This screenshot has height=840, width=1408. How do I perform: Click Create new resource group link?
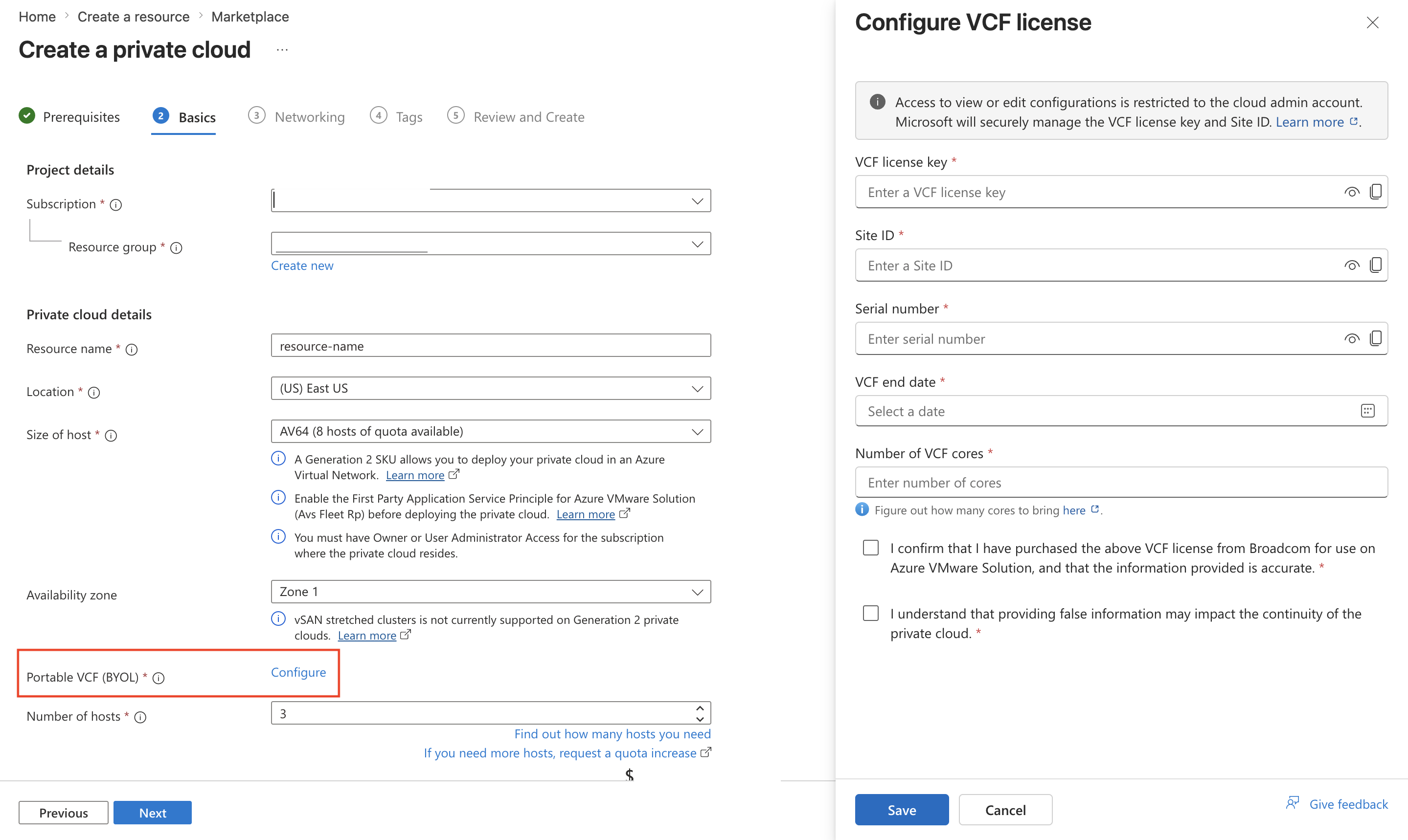[x=302, y=265]
